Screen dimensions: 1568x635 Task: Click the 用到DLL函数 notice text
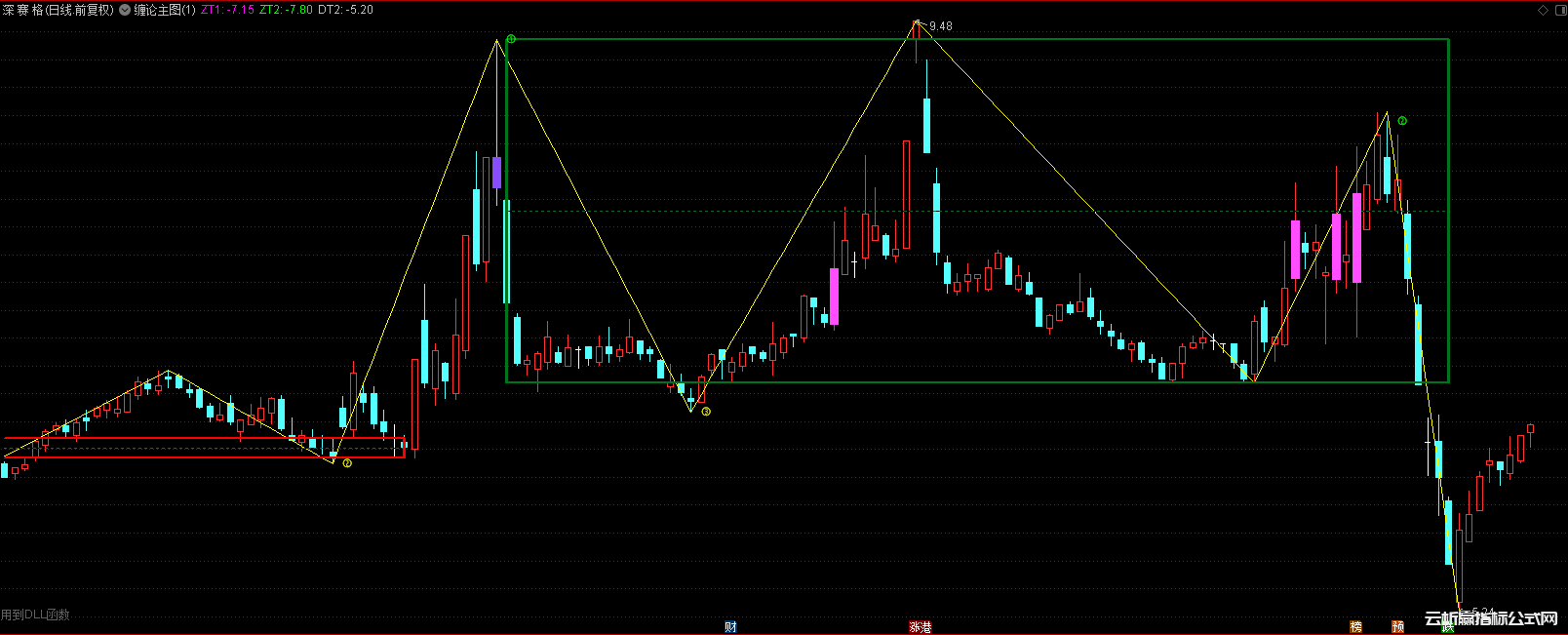point(35,615)
